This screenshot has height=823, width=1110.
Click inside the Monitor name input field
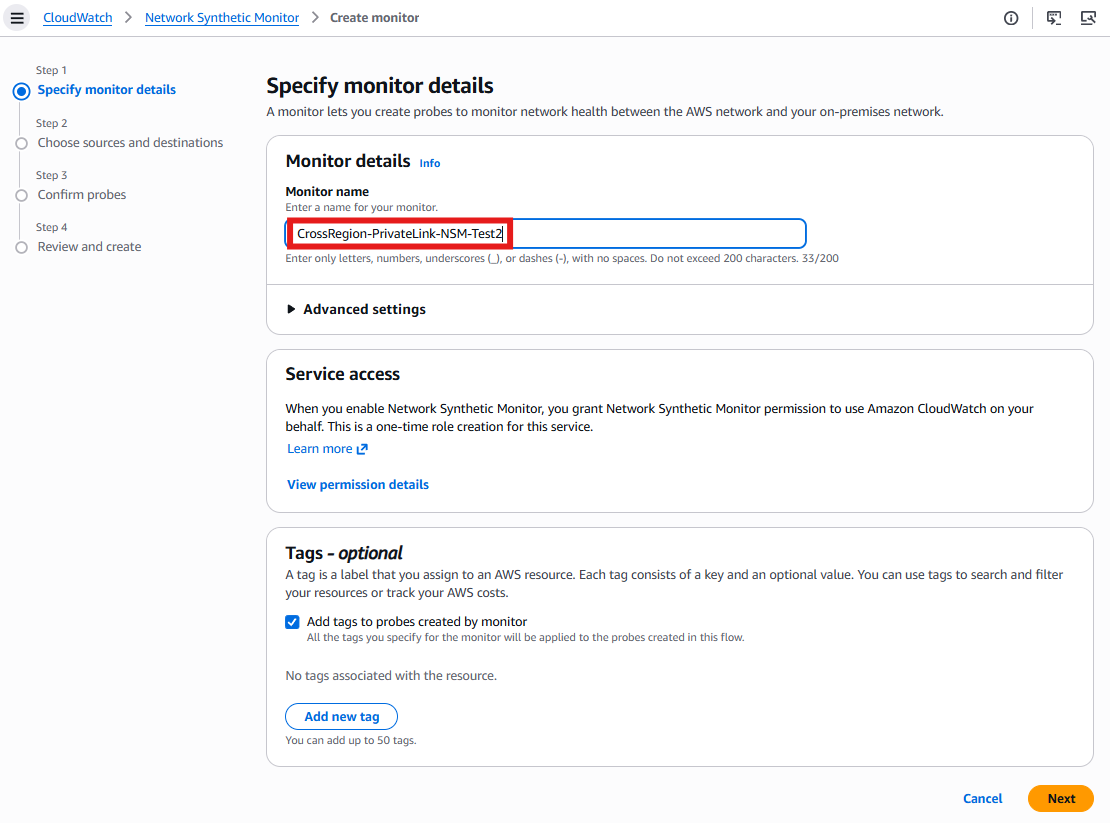coord(546,233)
